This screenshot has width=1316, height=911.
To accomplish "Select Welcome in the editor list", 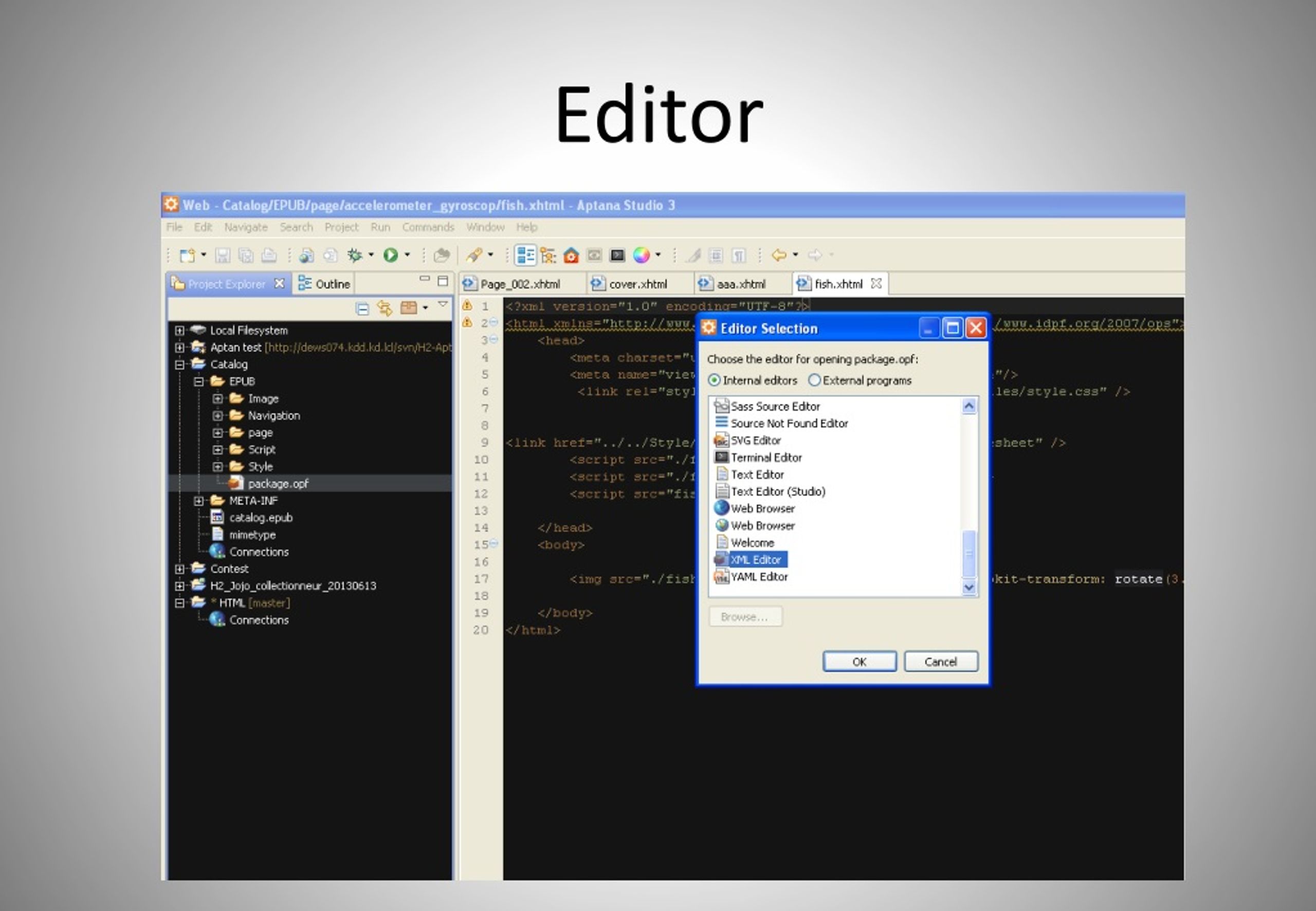I will 745,543.
